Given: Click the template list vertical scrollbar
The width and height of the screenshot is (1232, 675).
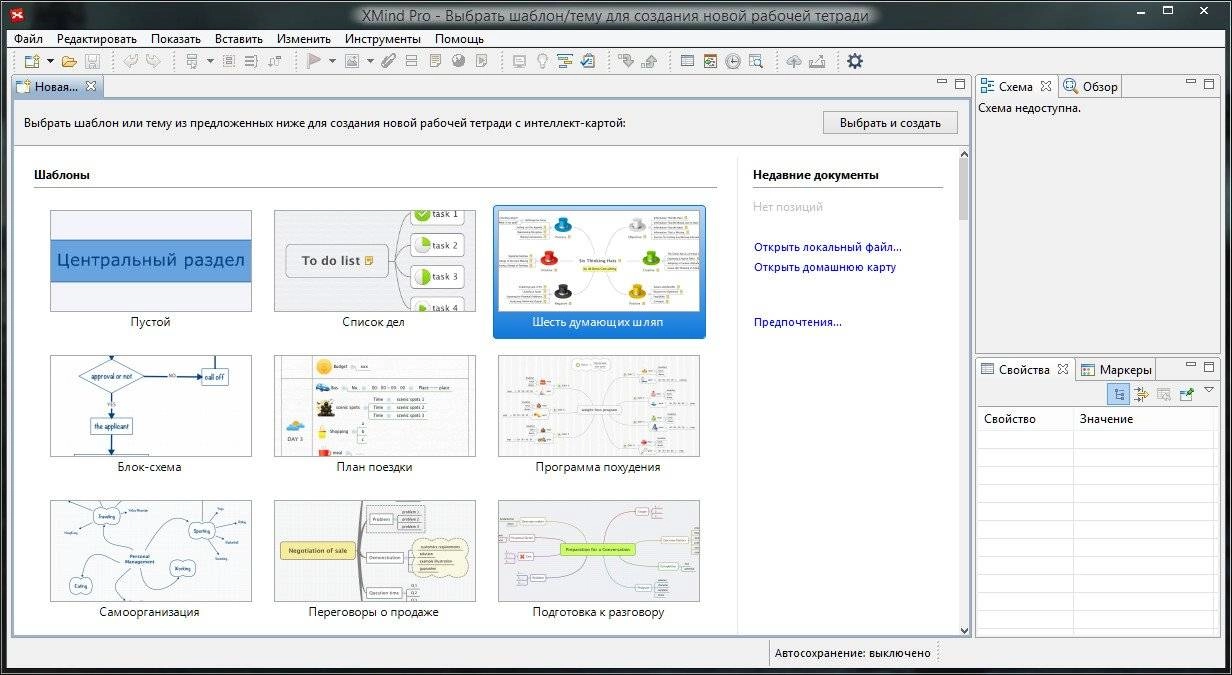Looking at the screenshot, I should pyautogui.click(x=964, y=392).
